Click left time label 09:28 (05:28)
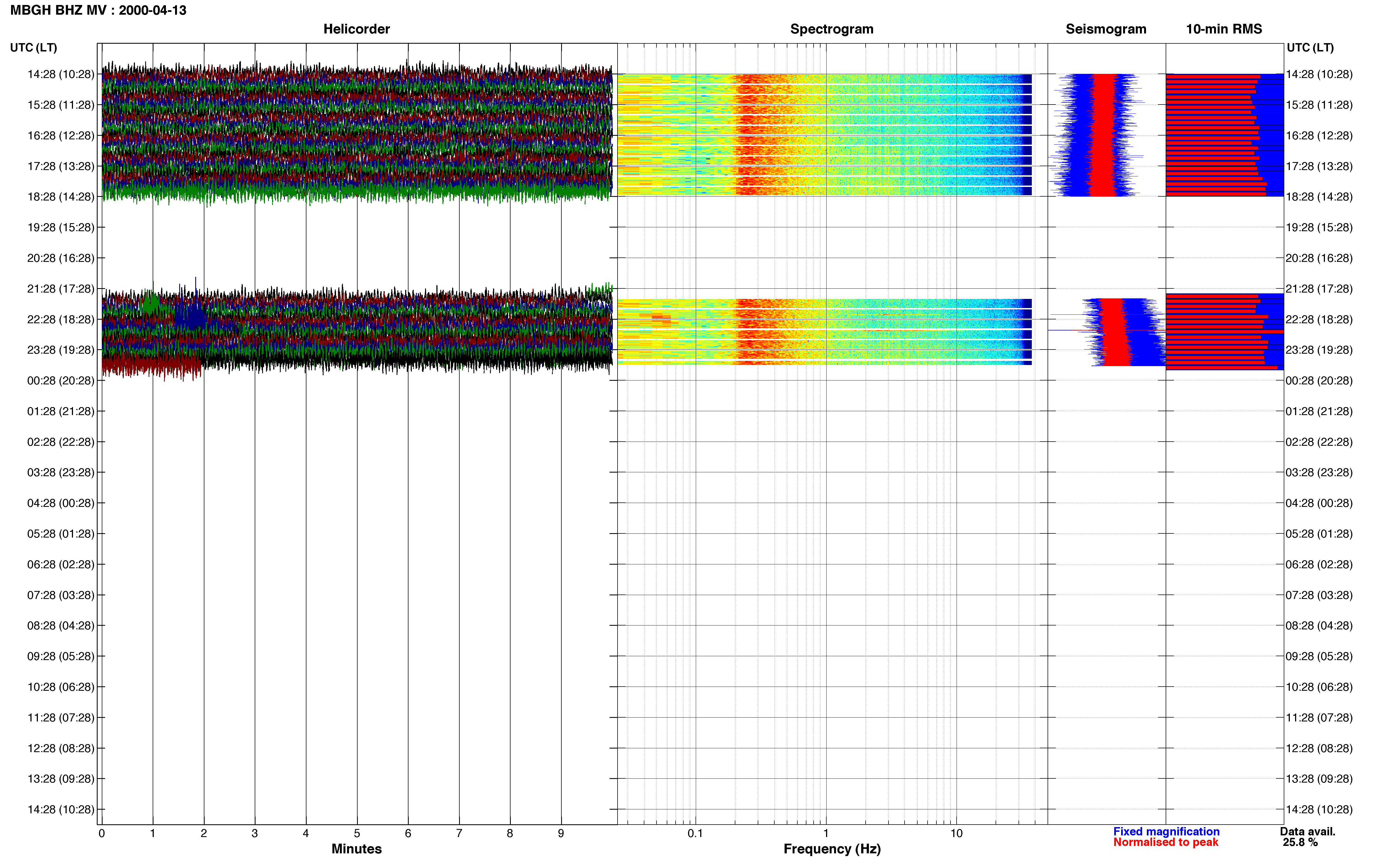The height and width of the screenshot is (868, 1388). (61, 656)
